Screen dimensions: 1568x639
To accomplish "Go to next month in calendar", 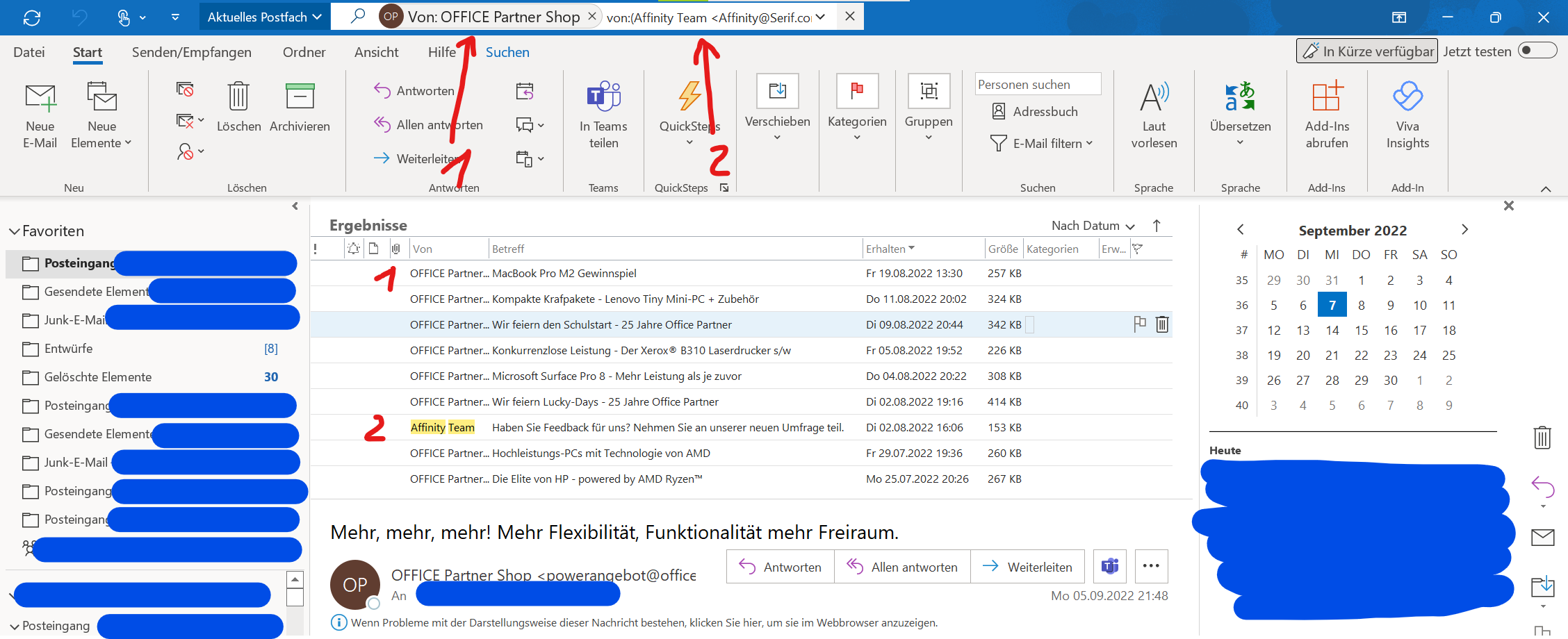I will point(1464,229).
